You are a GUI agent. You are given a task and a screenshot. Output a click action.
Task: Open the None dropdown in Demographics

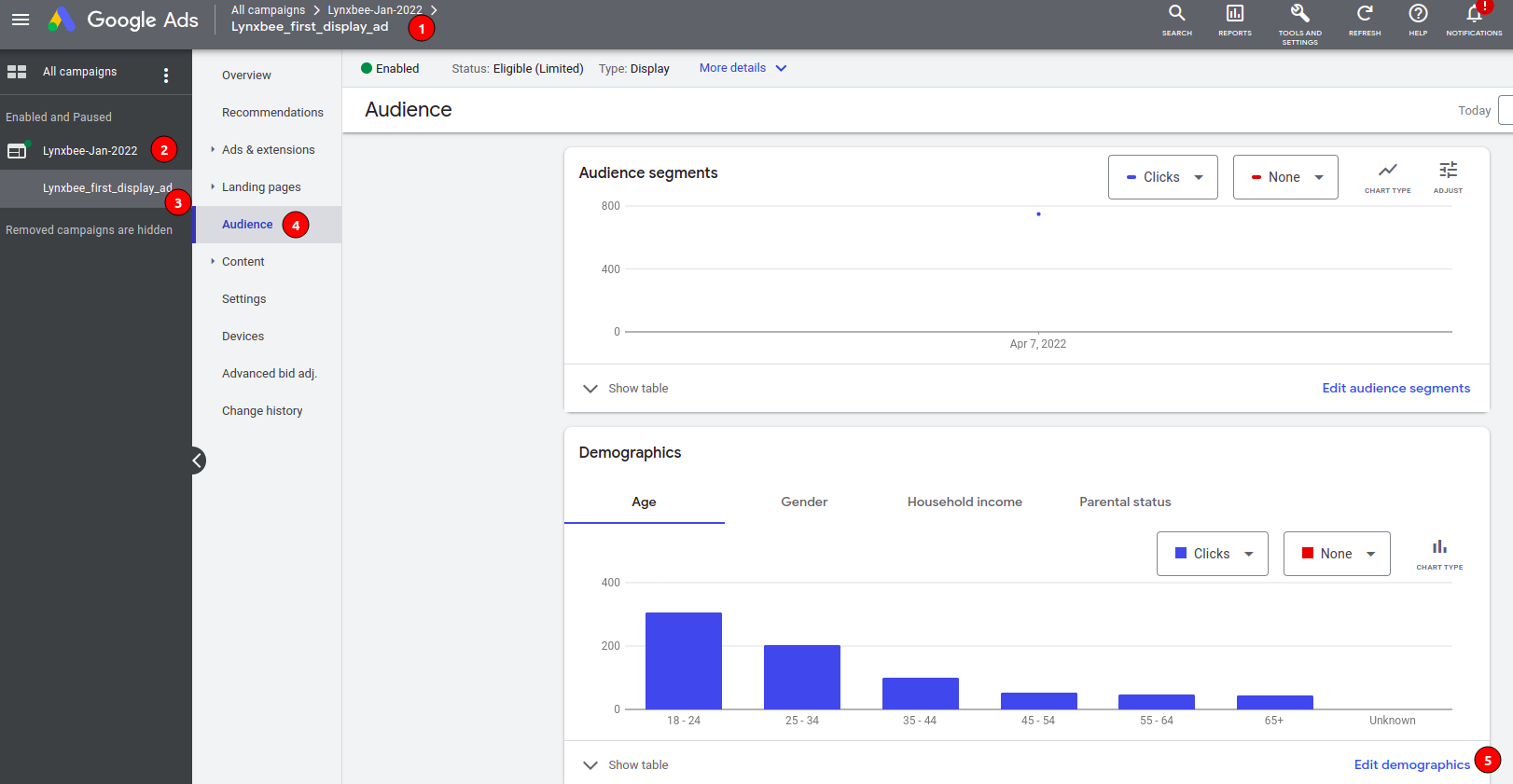click(1337, 554)
